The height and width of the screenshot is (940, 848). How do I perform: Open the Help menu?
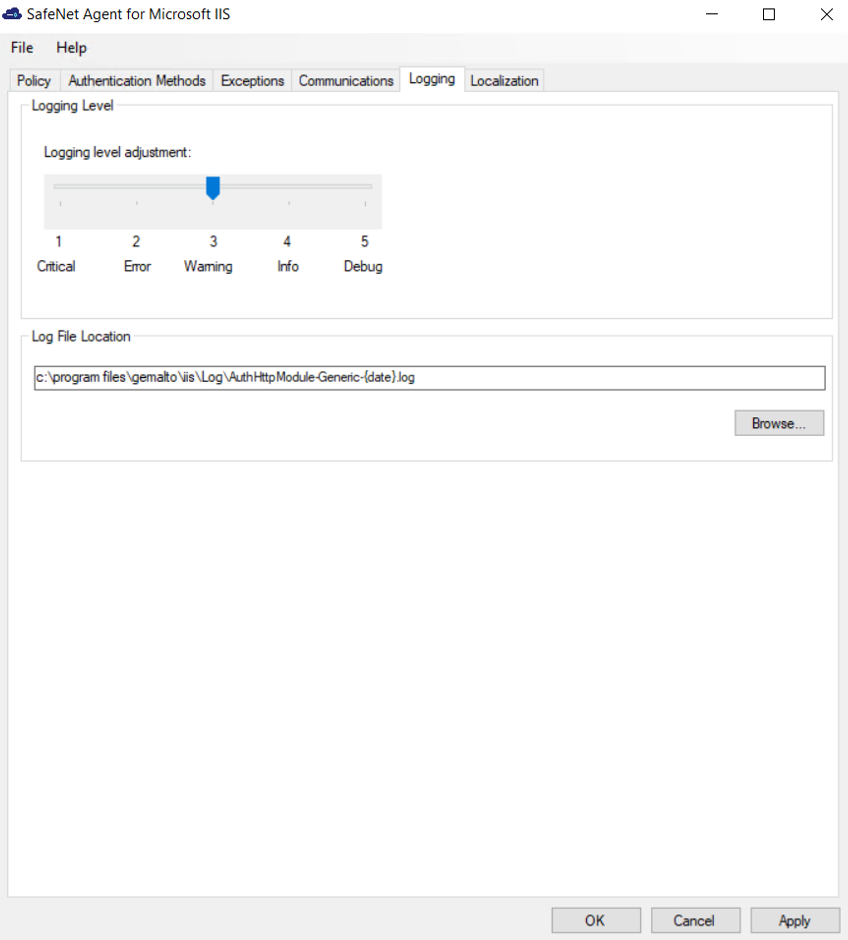[x=71, y=48]
